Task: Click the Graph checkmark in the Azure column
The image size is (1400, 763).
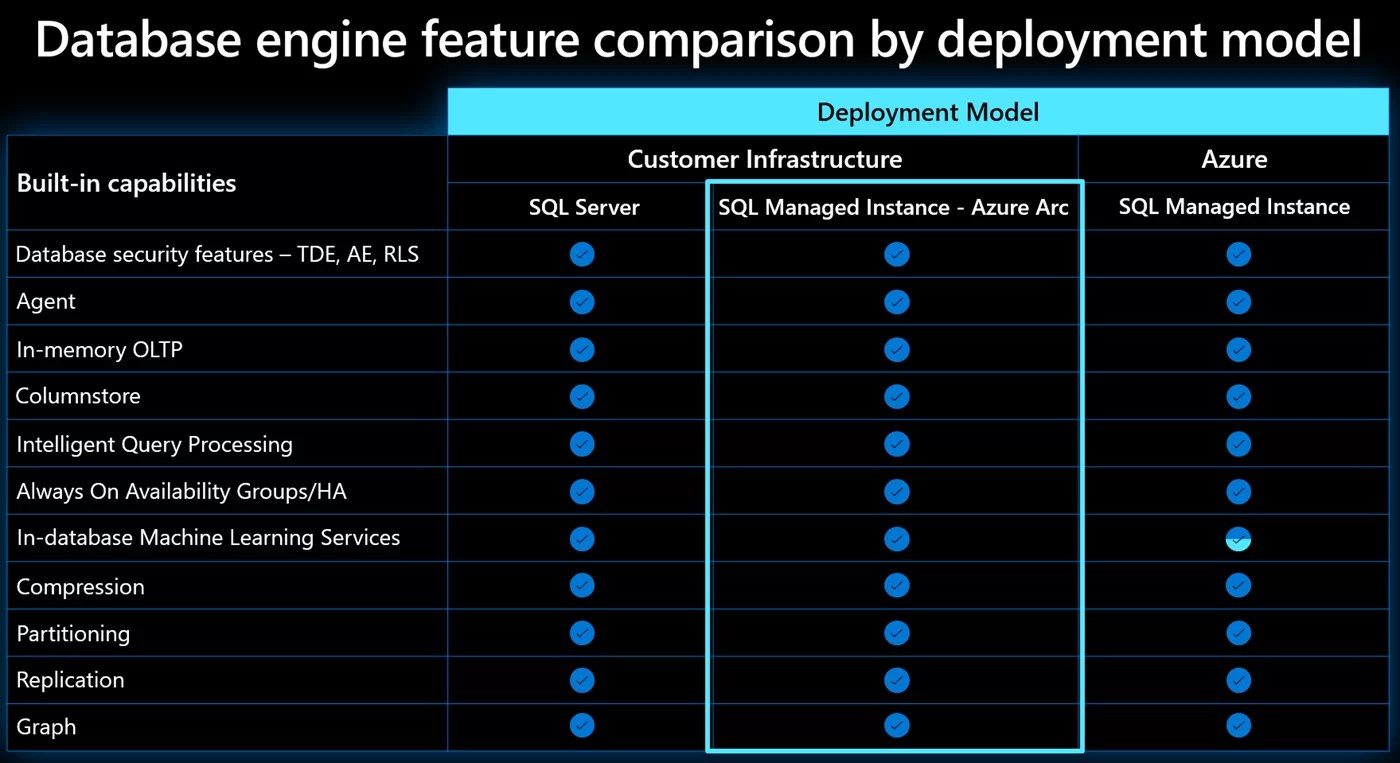Action: point(1239,725)
